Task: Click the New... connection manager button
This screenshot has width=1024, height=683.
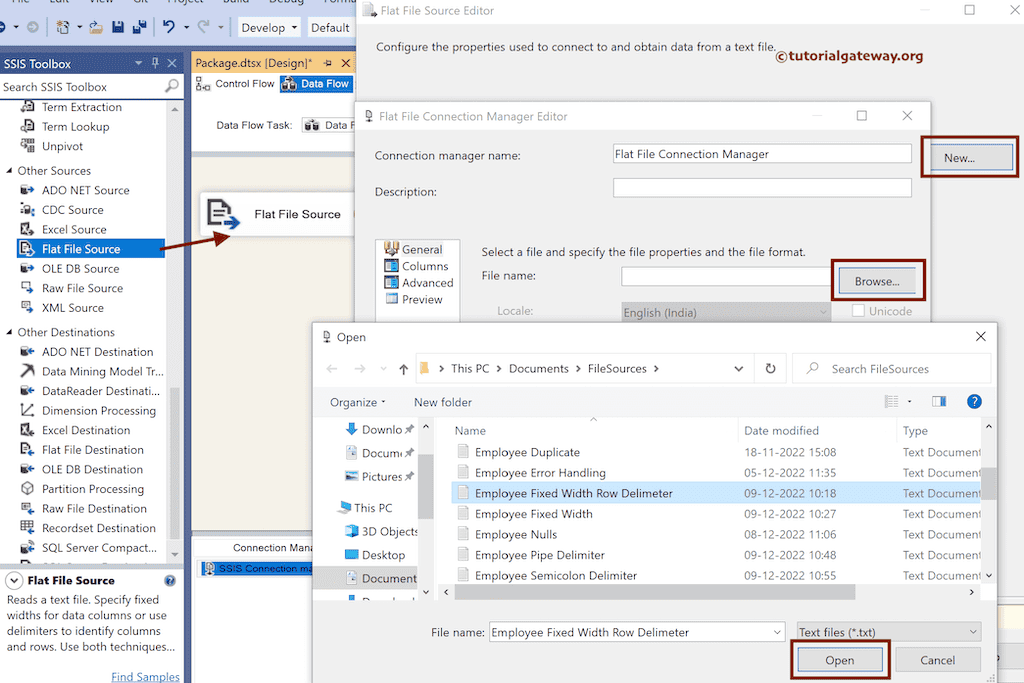Action: [967, 157]
